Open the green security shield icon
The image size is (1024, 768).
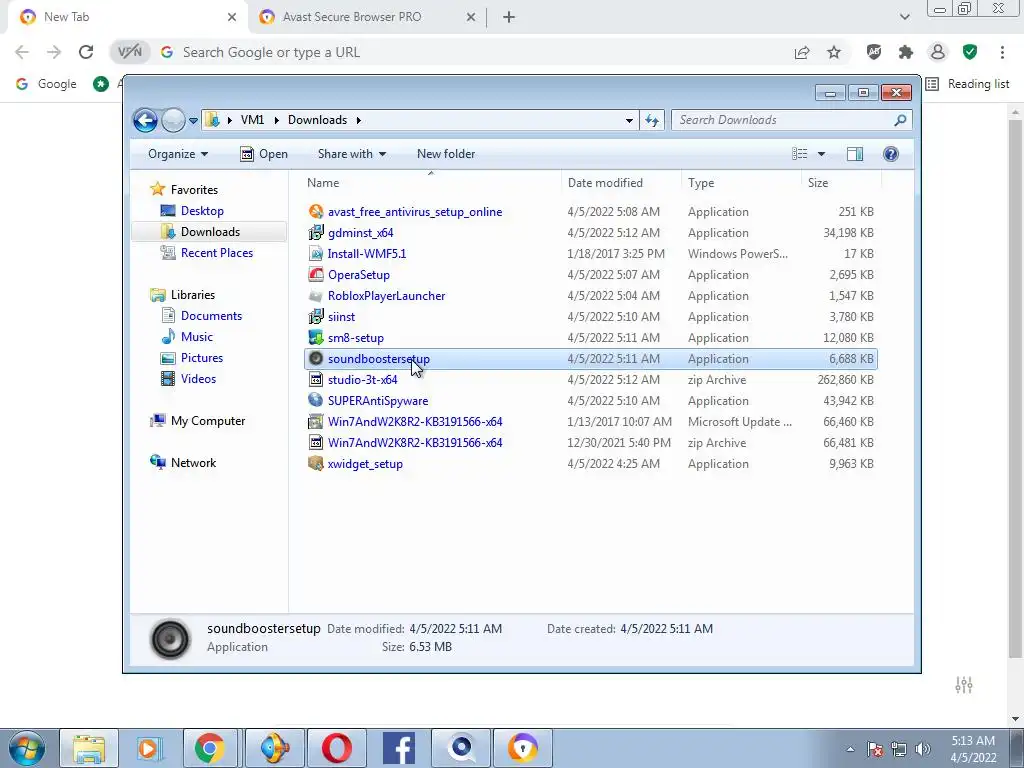[970, 52]
